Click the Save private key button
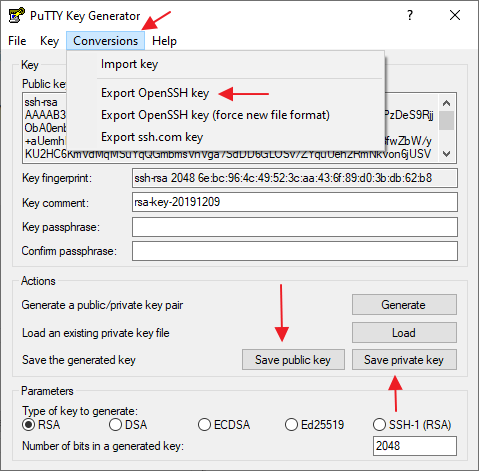 [x=404, y=360]
